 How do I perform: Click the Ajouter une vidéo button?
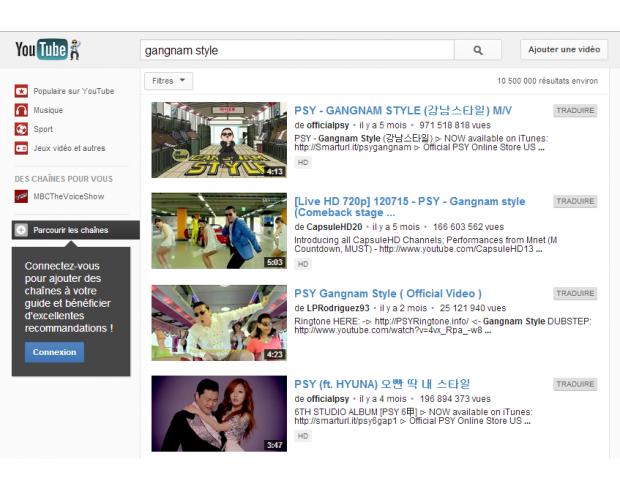click(x=564, y=49)
